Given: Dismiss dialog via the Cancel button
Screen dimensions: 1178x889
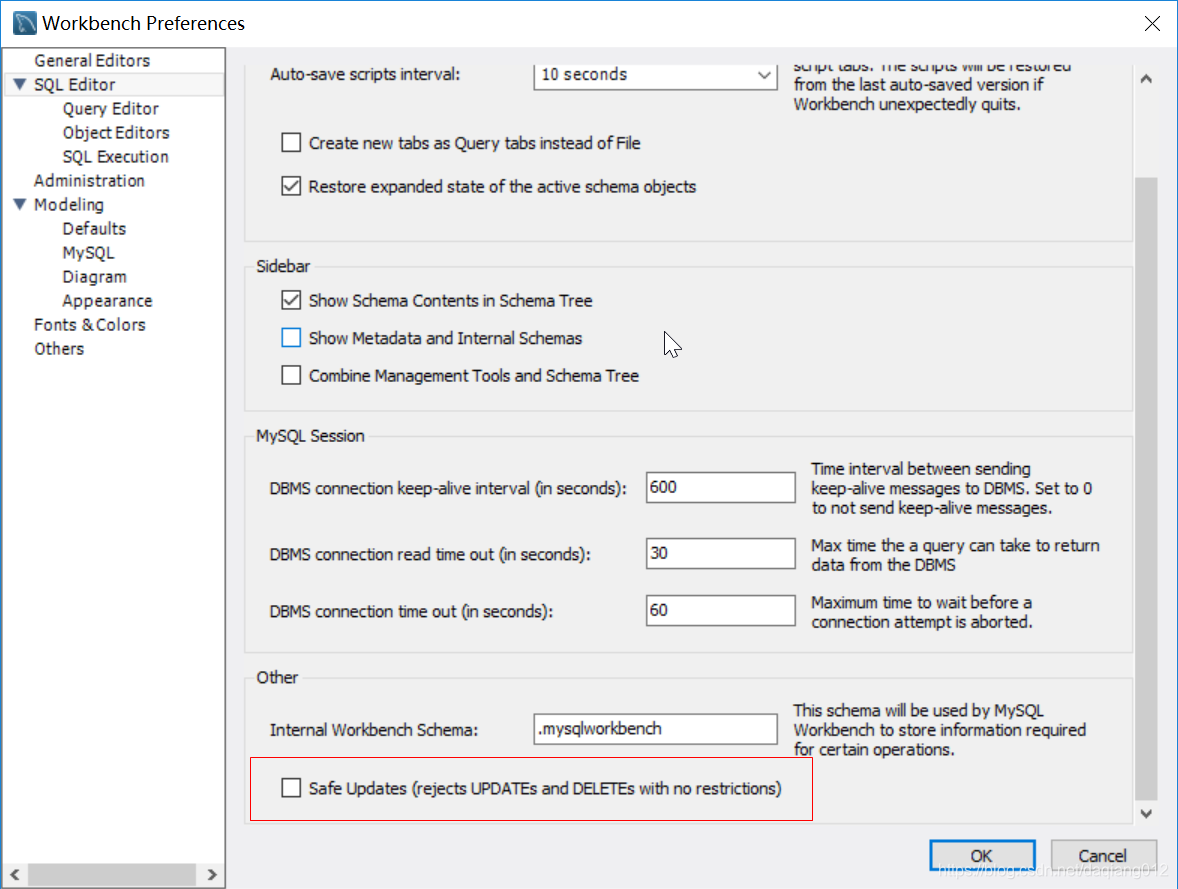Looking at the screenshot, I should point(1104,855).
